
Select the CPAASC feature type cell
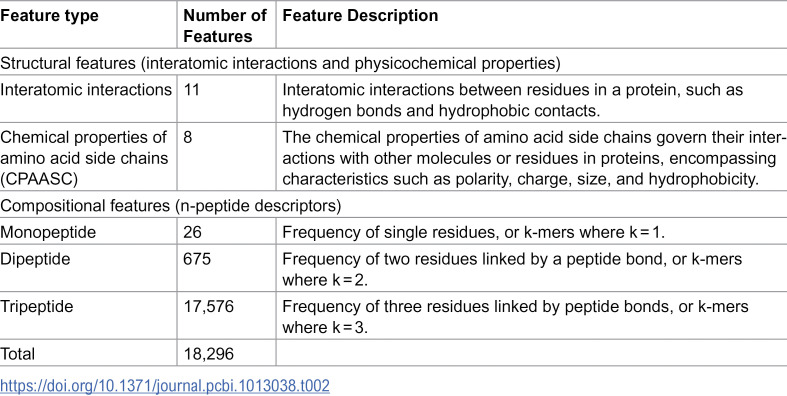point(83,158)
